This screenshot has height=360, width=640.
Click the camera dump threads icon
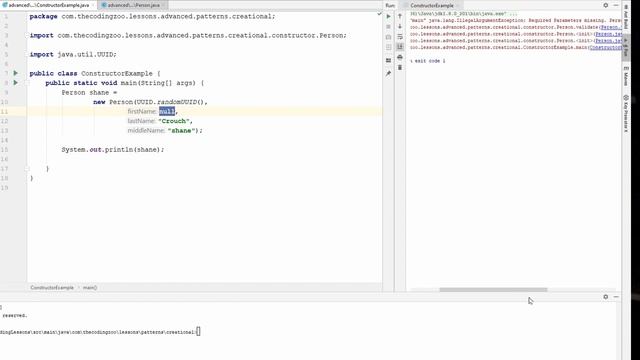point(388,37)
